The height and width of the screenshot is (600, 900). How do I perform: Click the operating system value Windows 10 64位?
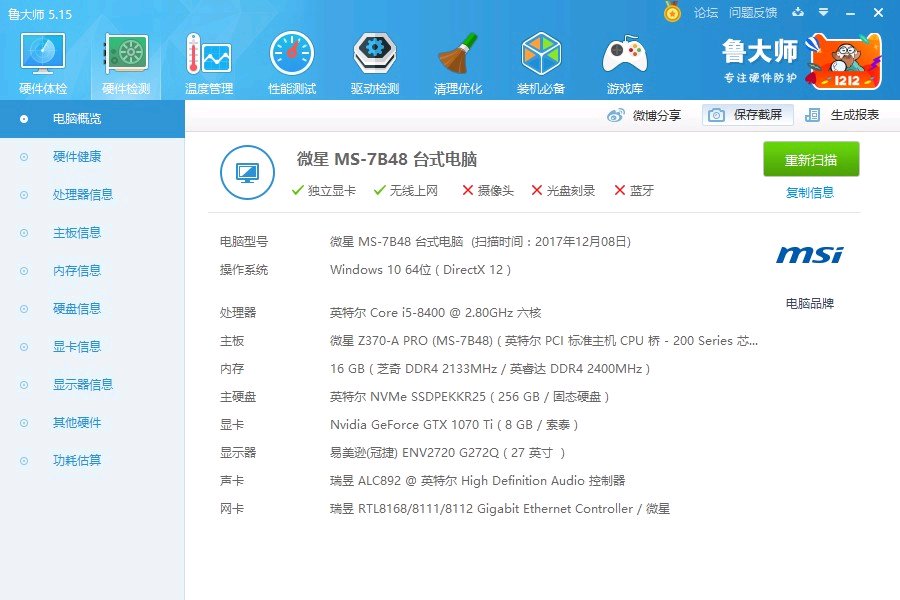click(x=420, y=270)
